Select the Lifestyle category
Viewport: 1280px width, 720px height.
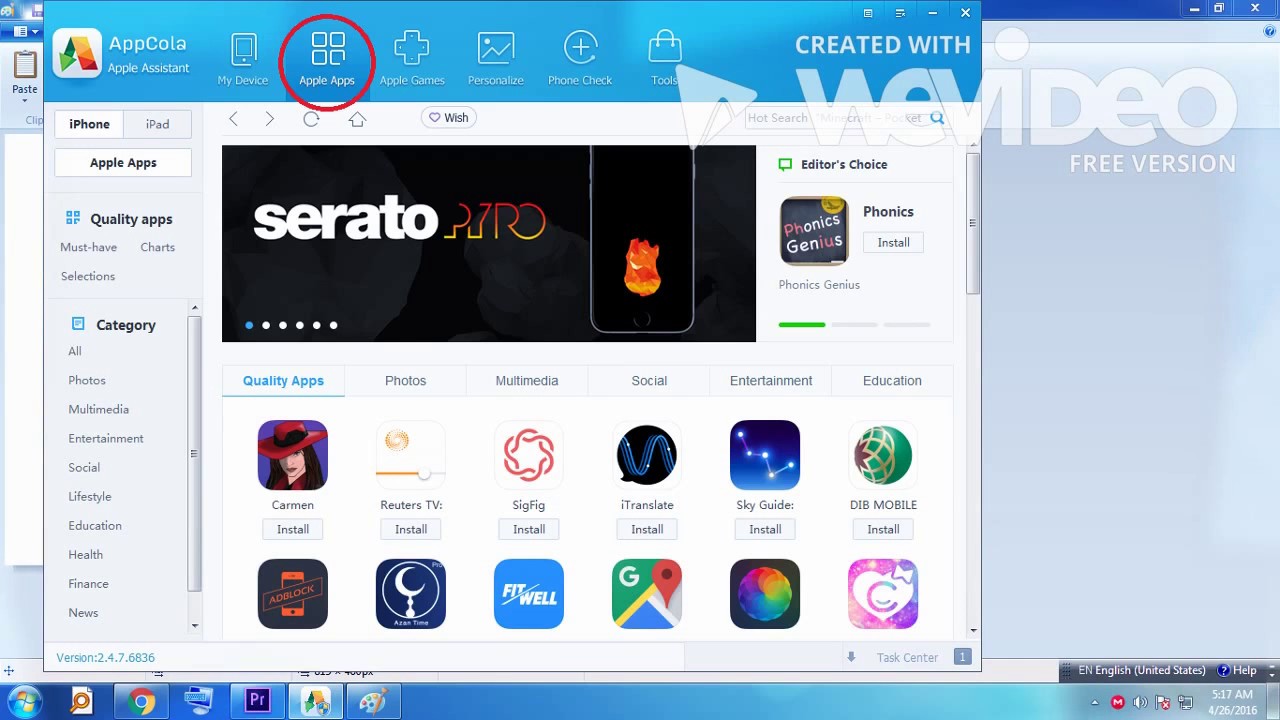(90, 496)
